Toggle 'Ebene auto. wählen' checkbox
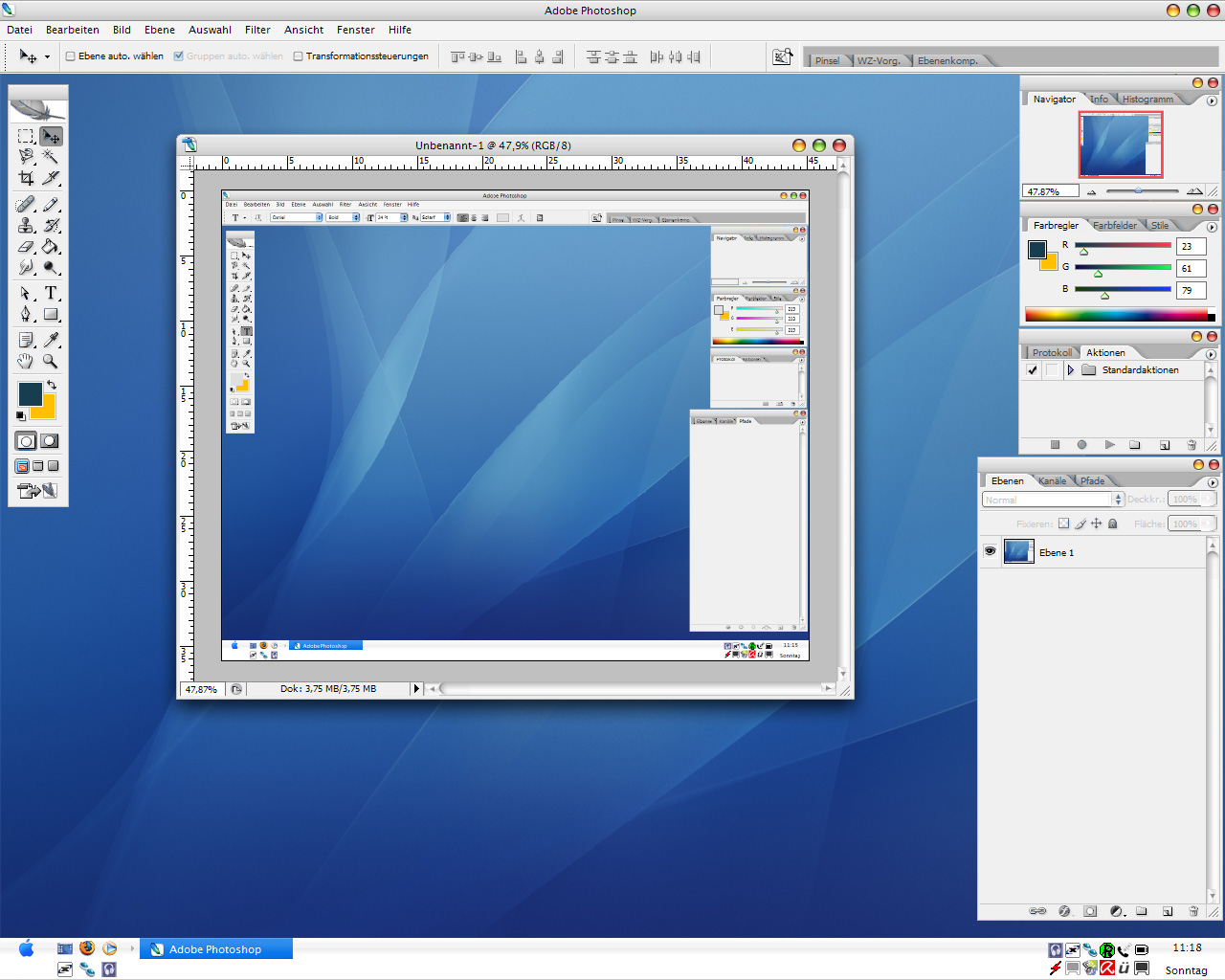The width and height of the screenshot is (1225, 980). pos(71,56)
